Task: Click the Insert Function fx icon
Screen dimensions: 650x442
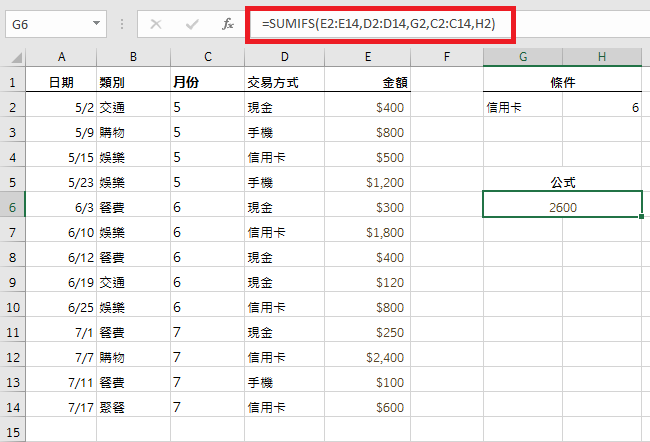Action: pos(228,23)
